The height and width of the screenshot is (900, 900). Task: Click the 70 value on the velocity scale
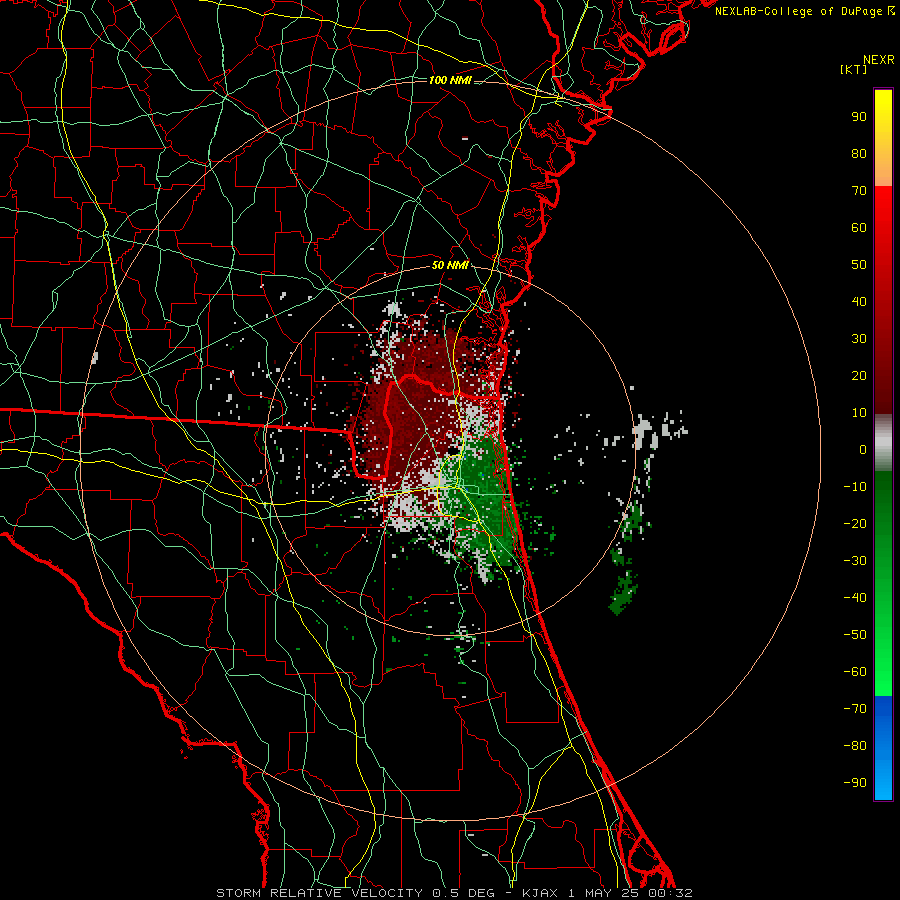[859, 191]
